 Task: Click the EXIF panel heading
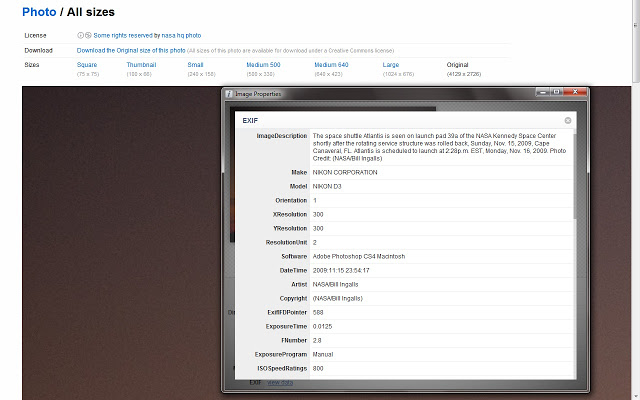(x=250, y=121)
